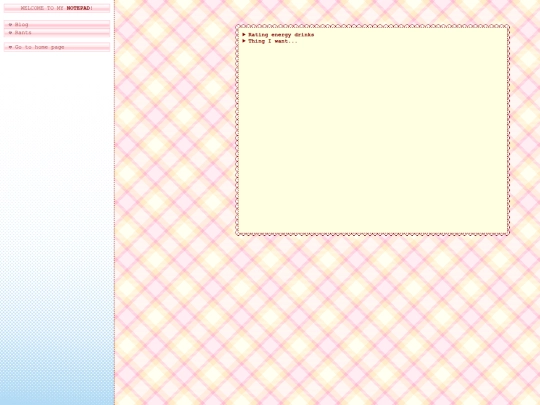The image size is (540, 405).
Task: Click the Go to home page link
Action: (x=57, y=47)
